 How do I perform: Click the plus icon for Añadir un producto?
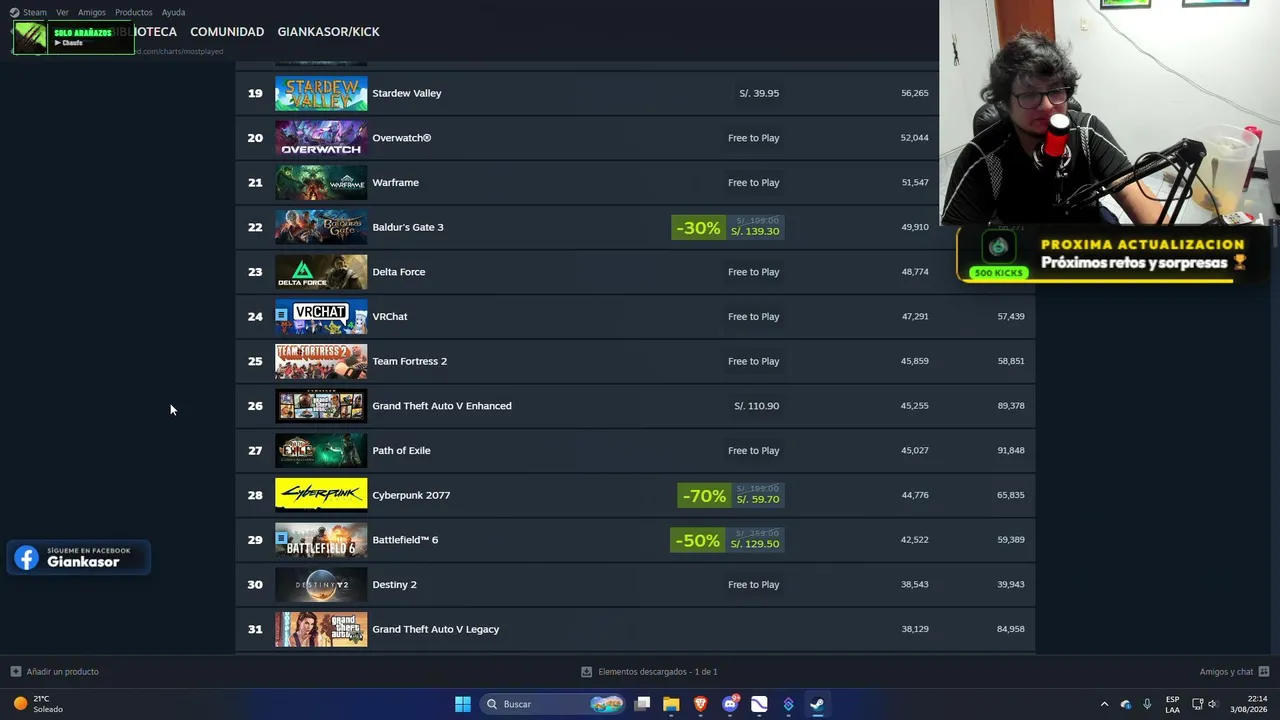pyautogui.click(x=15, y=672)
